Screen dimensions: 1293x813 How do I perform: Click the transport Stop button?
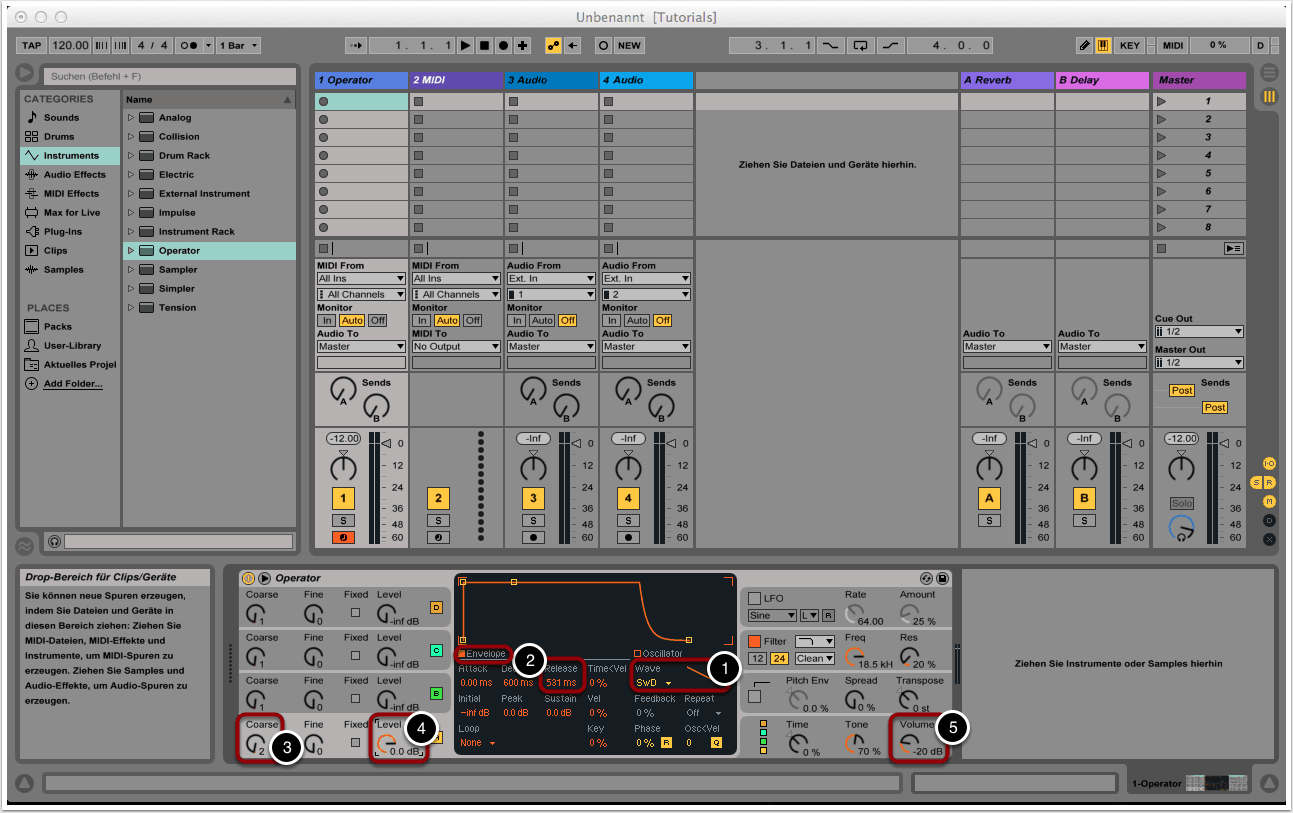(x=484, y=46)
